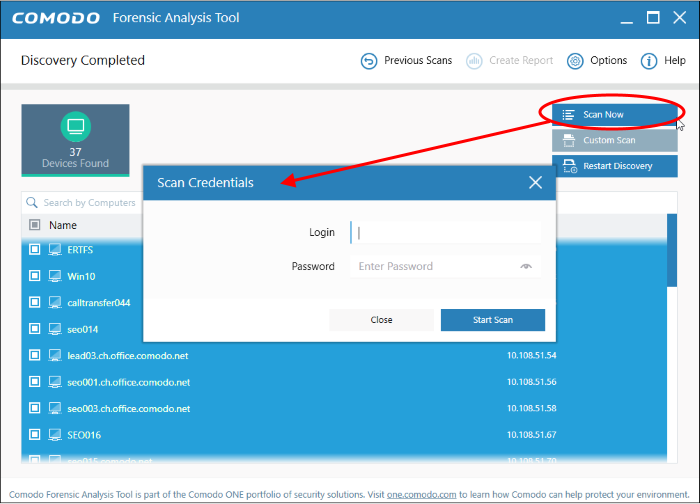
Task: Toggle the lead03.ch.office.comodo.net checkbox
Action: pos(34,355)
